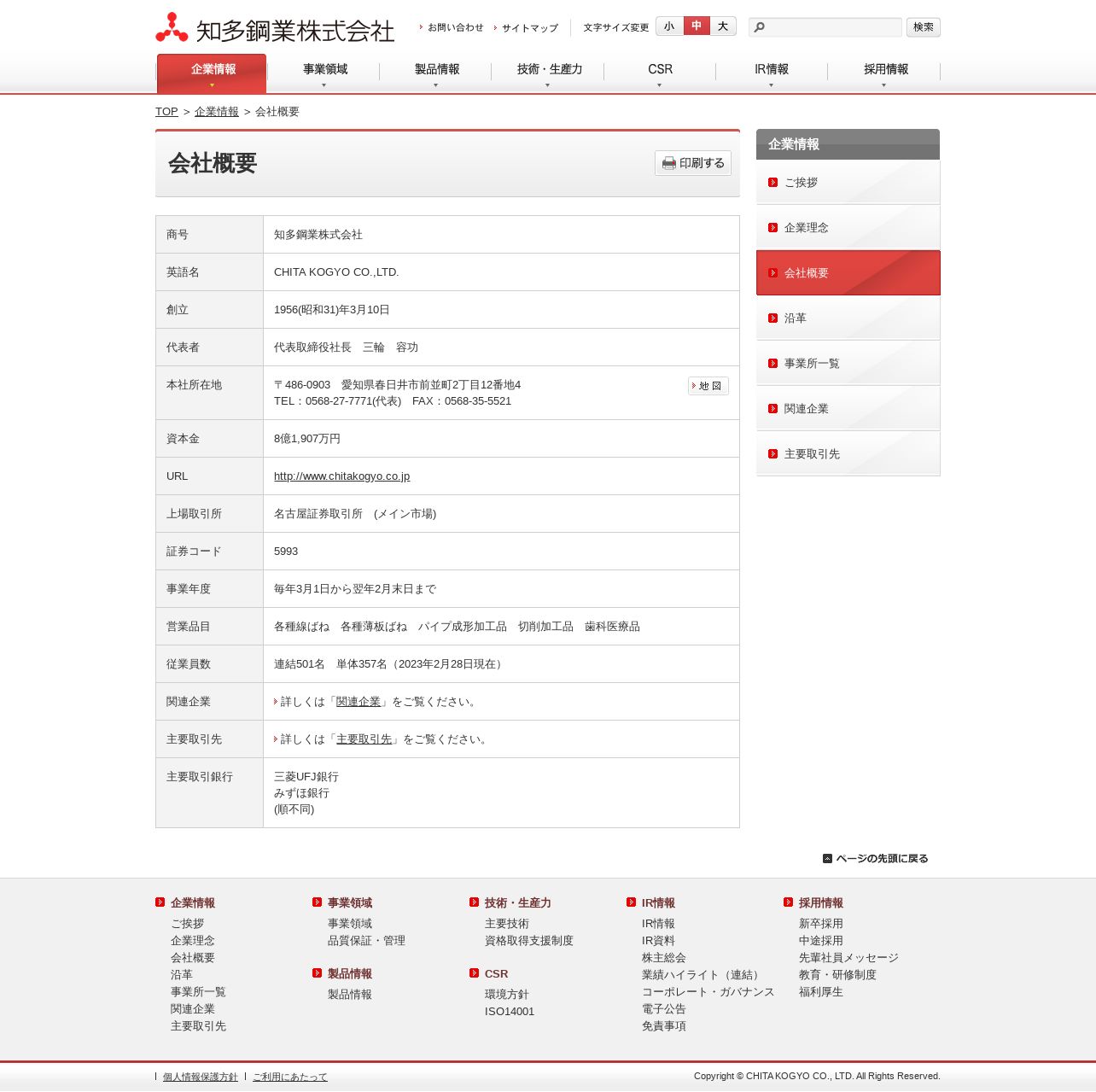Click 個人情報保護方針 link
Viewport: 1096px width, 1092px height.
201,1077
